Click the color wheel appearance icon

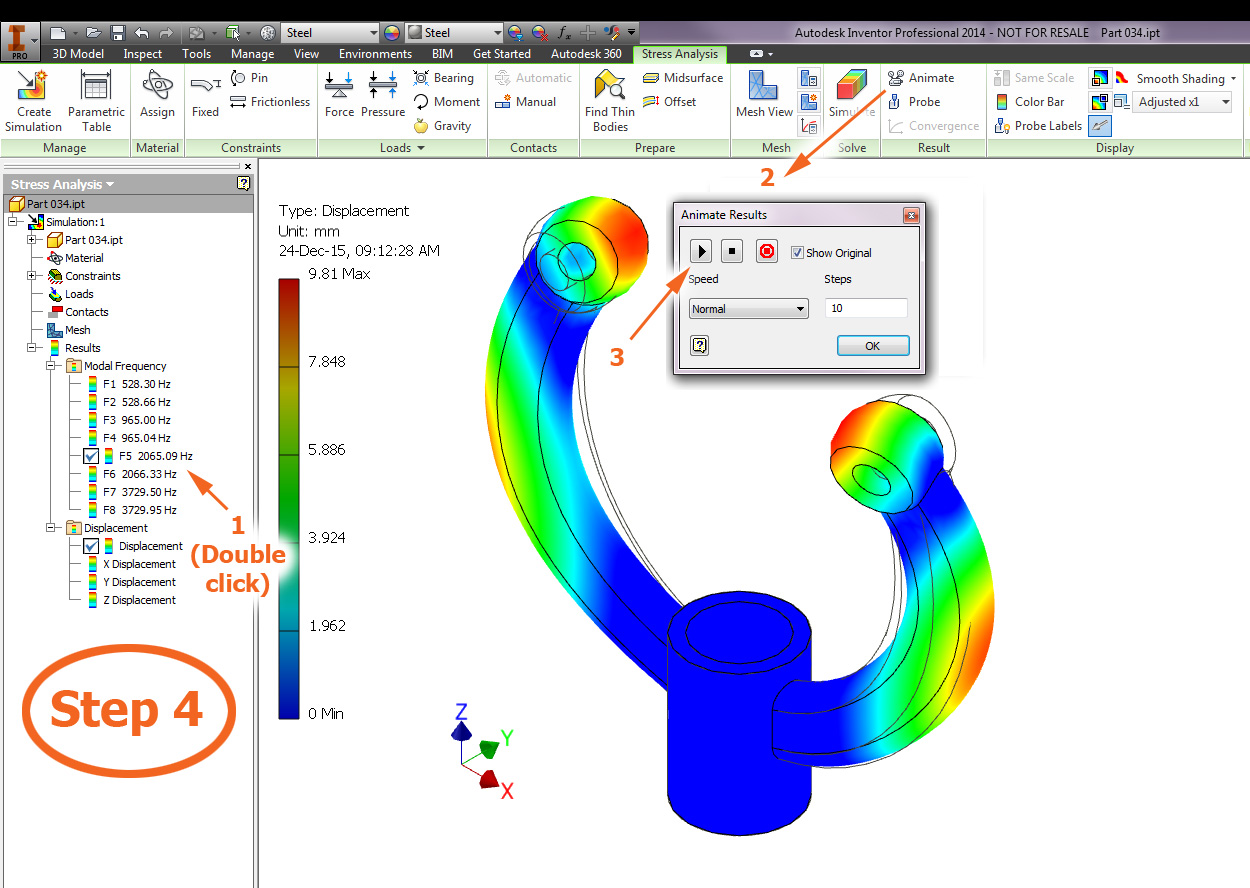pos(392,33)
